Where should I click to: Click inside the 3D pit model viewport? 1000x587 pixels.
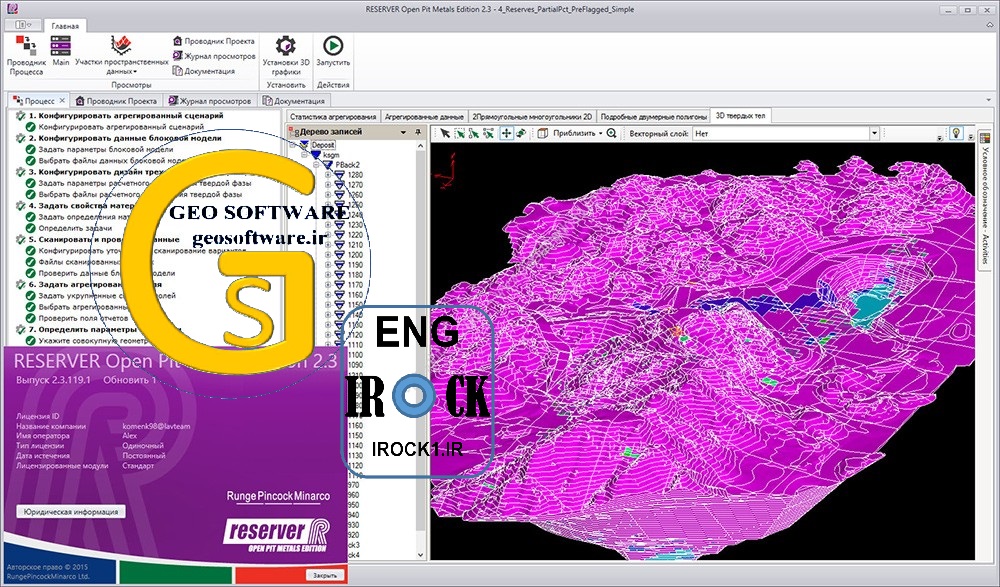click(x=703, y=351)
